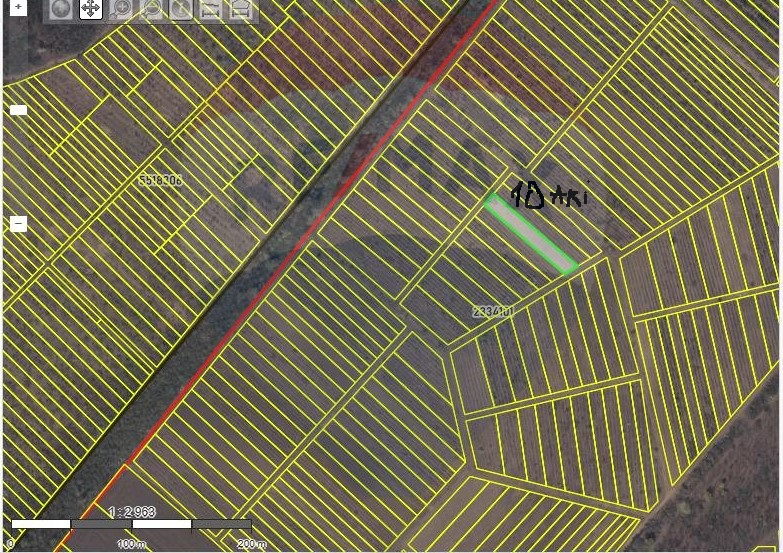783x553 pixels.
Task: Click the handwritten 10 ARI annotation
Action: click(548, 195)
